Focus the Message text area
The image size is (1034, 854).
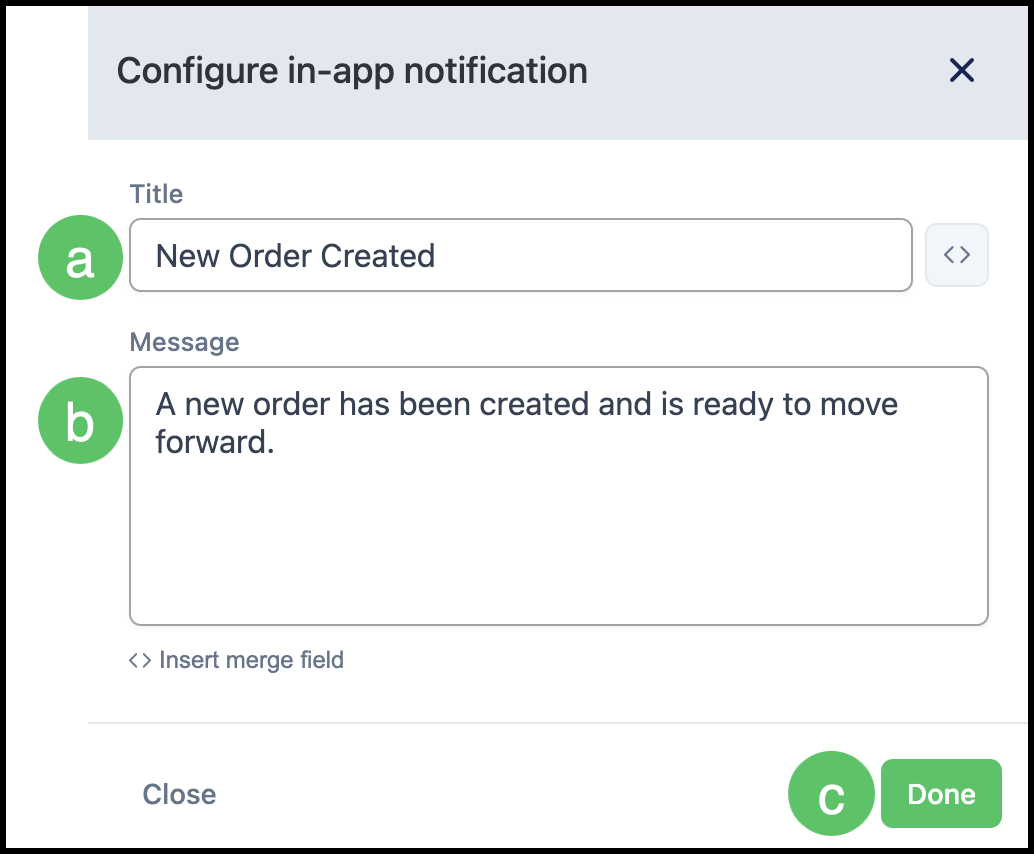(x=559, y=496)
